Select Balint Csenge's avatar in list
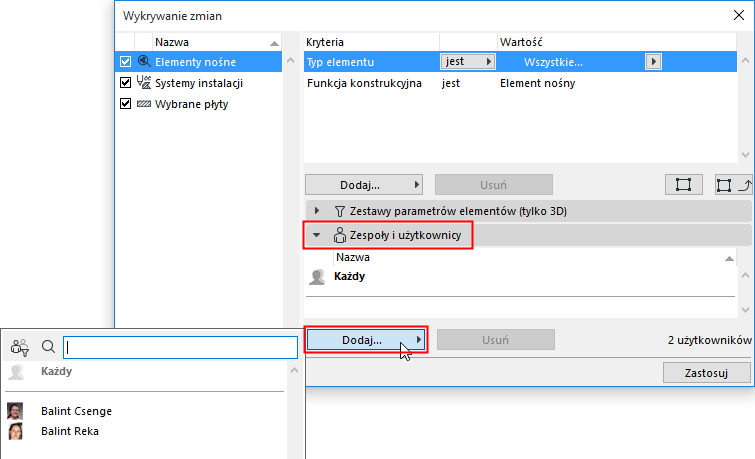 coord(15,411)
